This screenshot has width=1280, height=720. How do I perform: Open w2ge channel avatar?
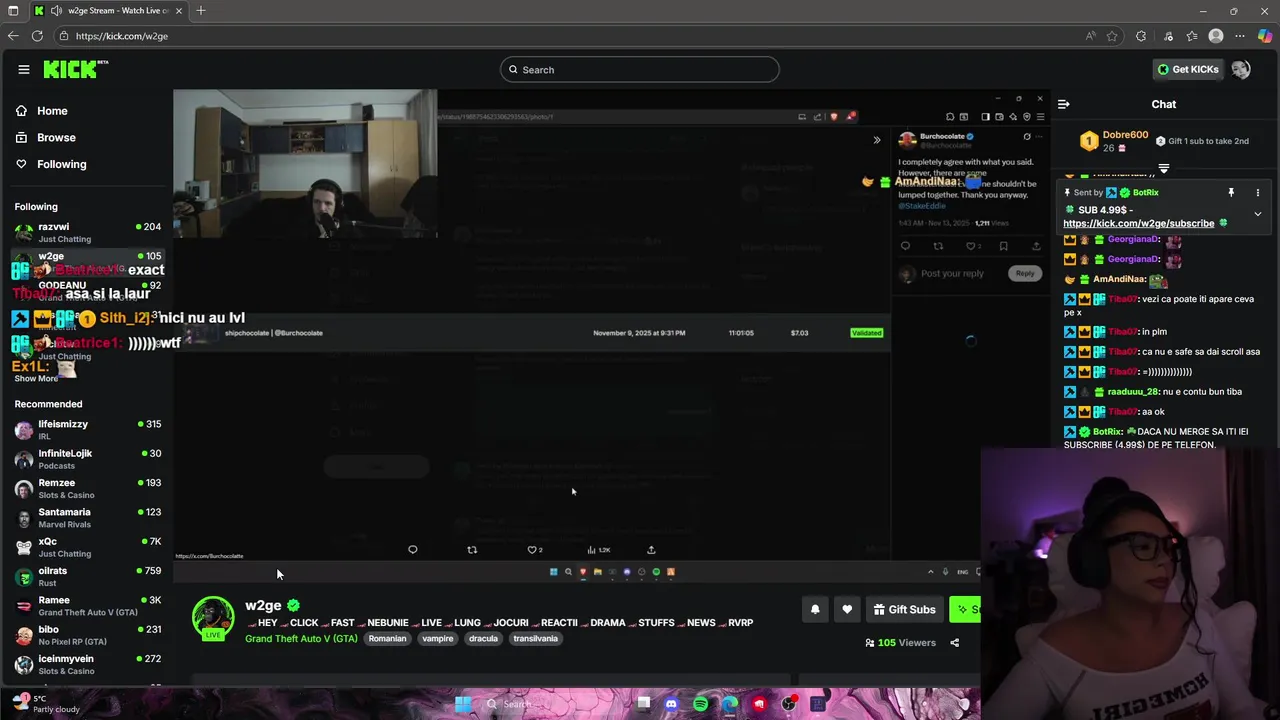tap(213, 617)
